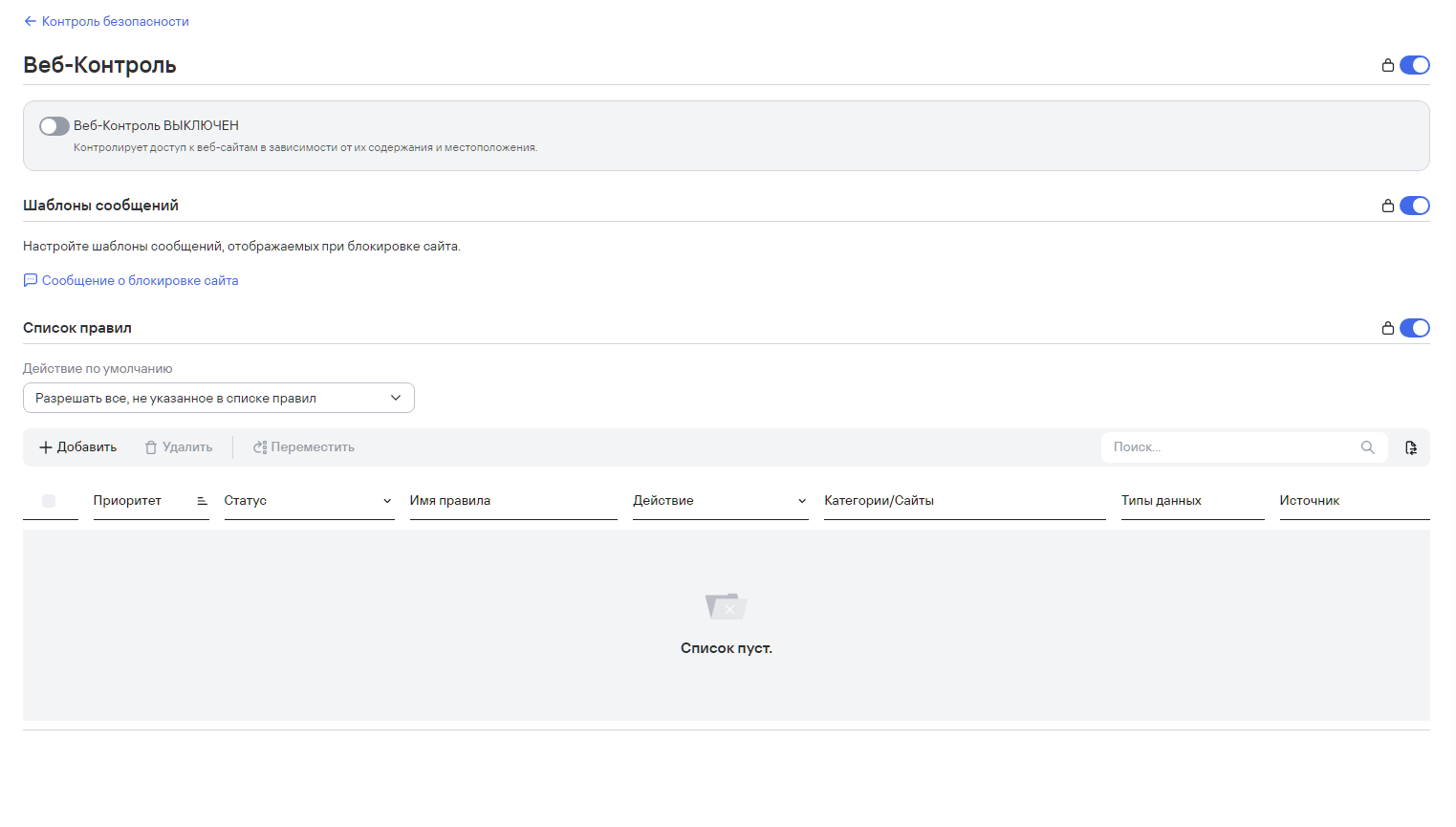Click the back arrow next to Контроль безопасности

30,21
